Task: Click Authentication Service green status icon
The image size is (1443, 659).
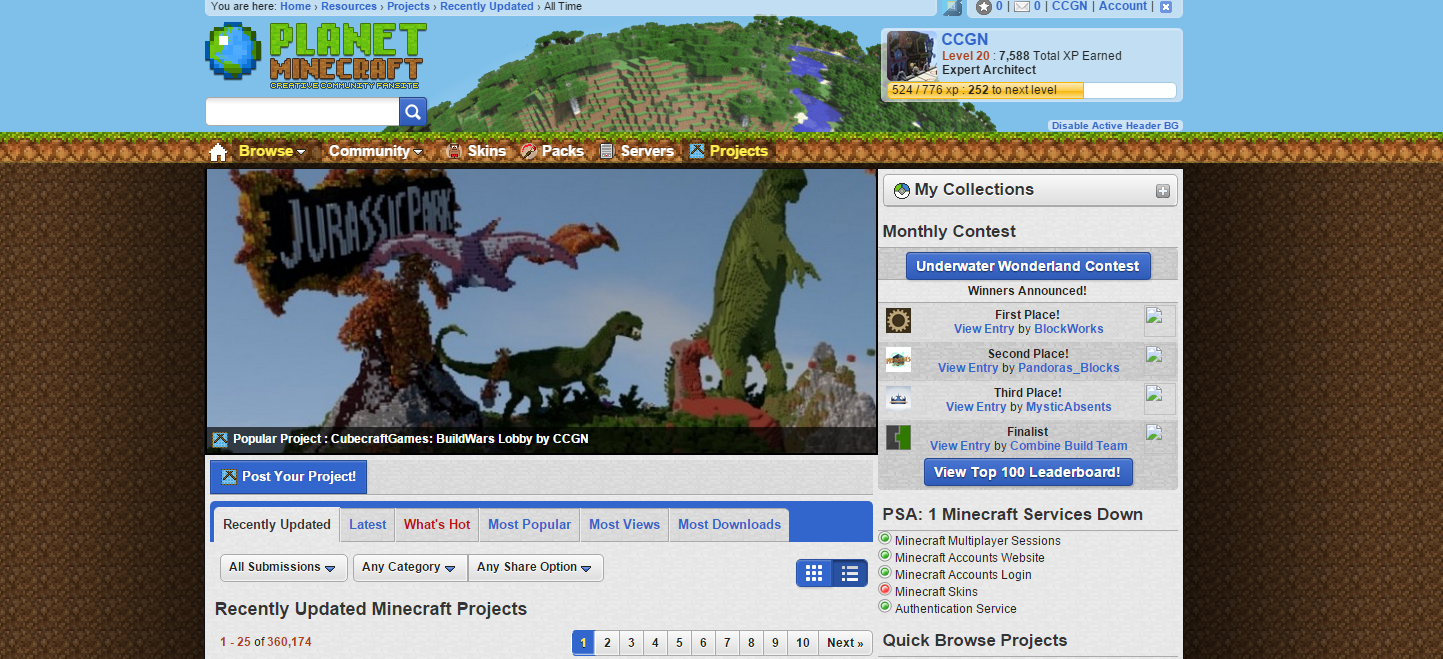Action: click(885, 607)
